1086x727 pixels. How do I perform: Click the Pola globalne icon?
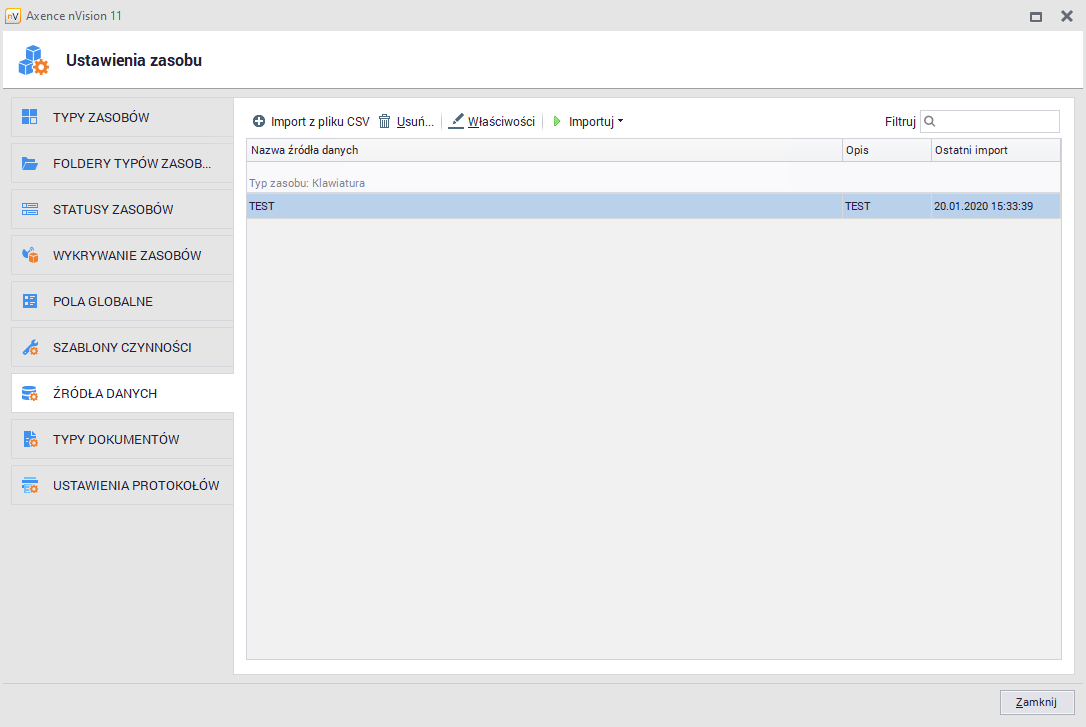coord(30,301)
